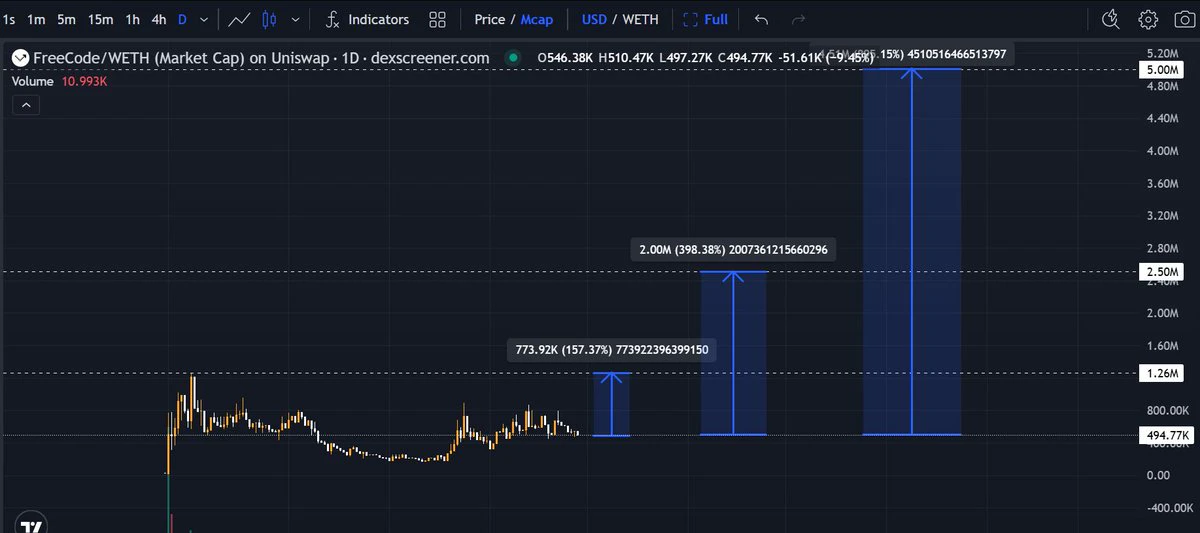Switch to the 1m timeframe
The width and height of the screenshot is (1200, 533).
pyautogui.click(x=36, y=19)
